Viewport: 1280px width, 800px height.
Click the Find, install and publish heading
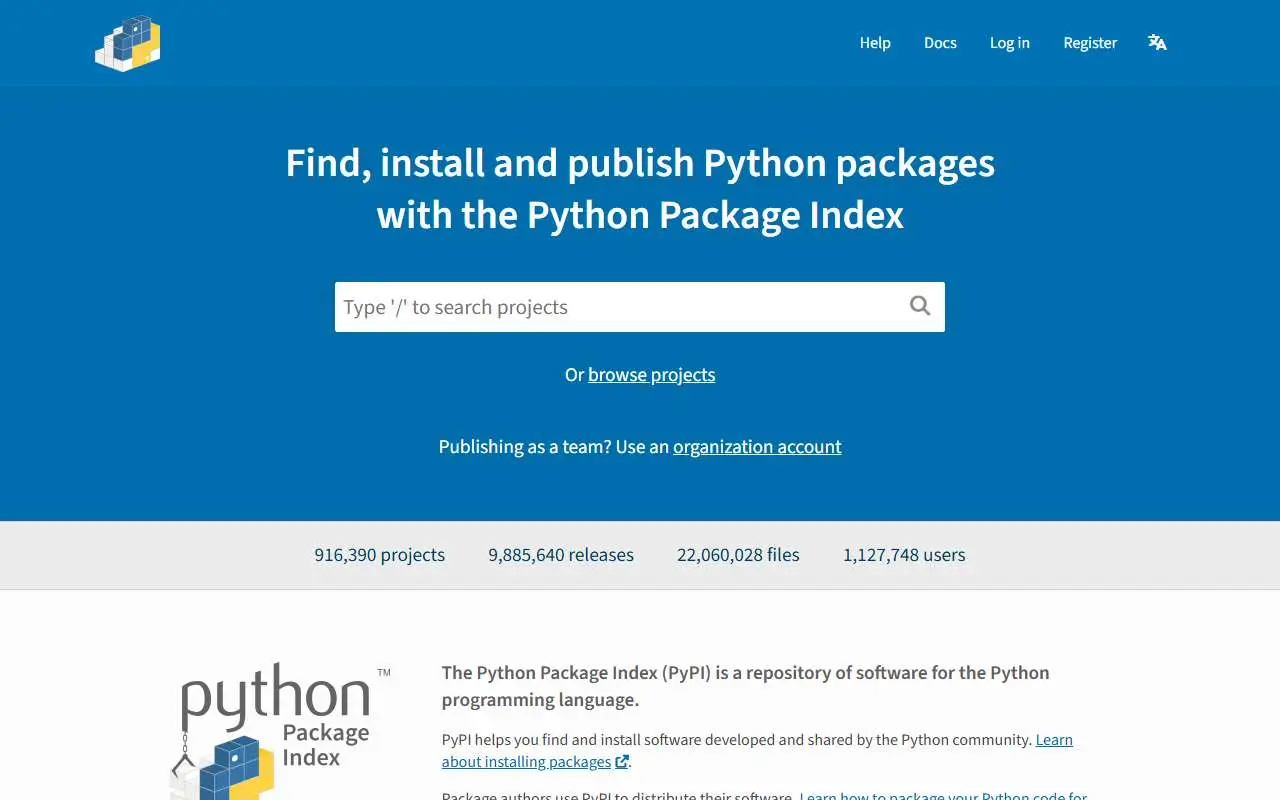[640, 189]
